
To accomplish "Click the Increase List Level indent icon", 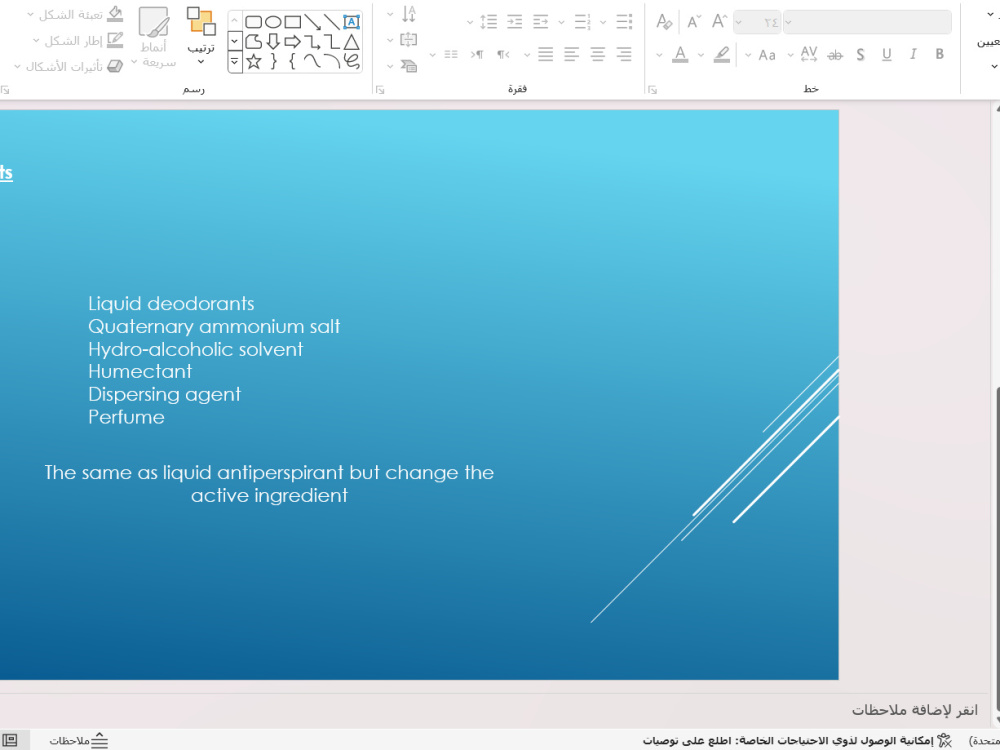I will pos(515,22).
